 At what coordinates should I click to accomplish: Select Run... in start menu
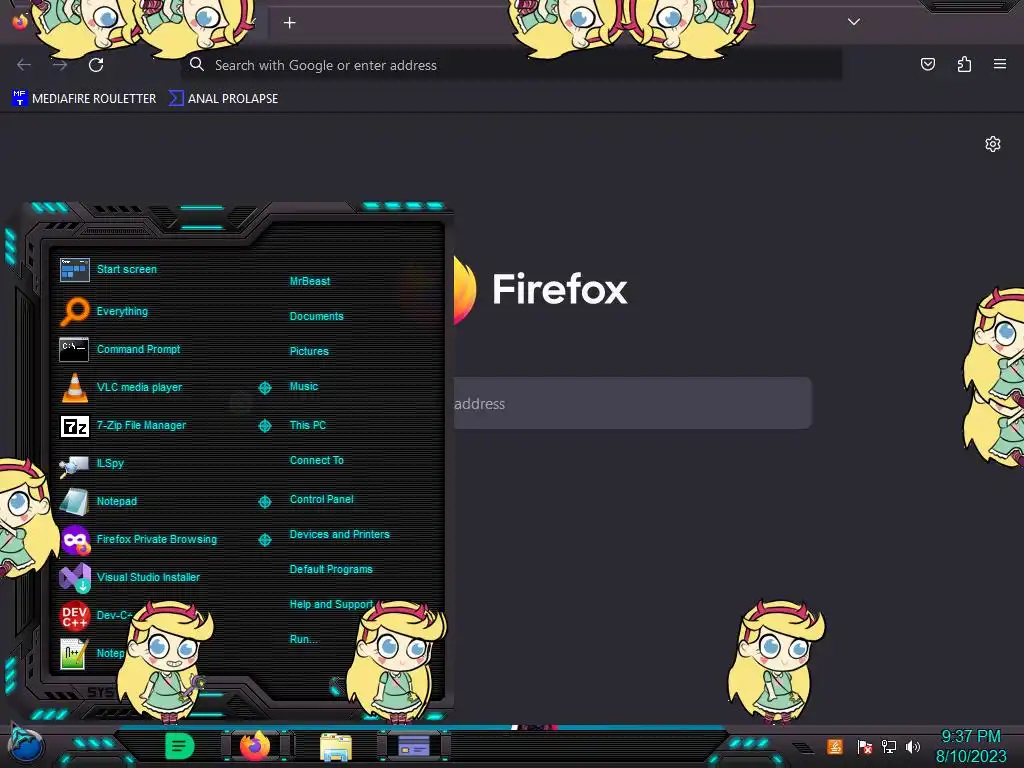[x=304, y=639]
